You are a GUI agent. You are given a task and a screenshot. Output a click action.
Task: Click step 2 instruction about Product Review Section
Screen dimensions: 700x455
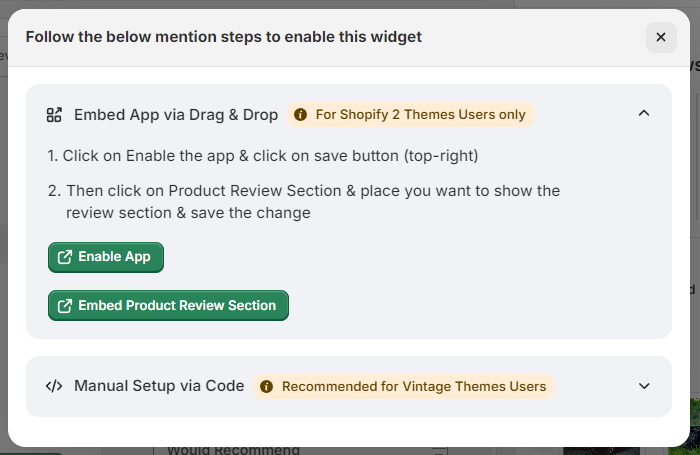(x=304, y=202)
